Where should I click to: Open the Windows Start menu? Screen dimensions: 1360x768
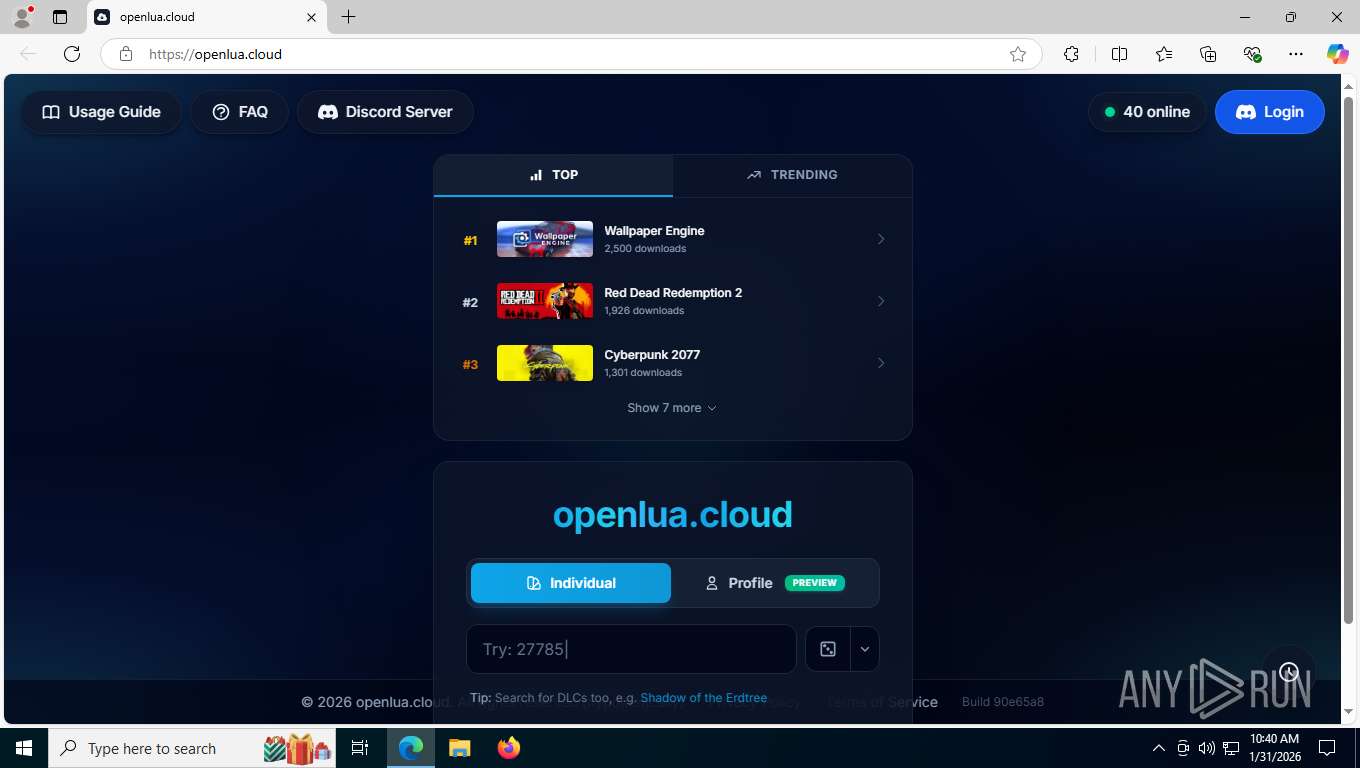(x=23, y=748)
